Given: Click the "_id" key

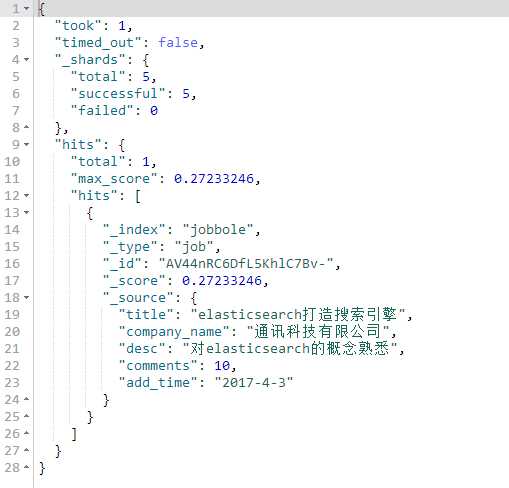Looking at the screenshot, I should tap(122, 264).
